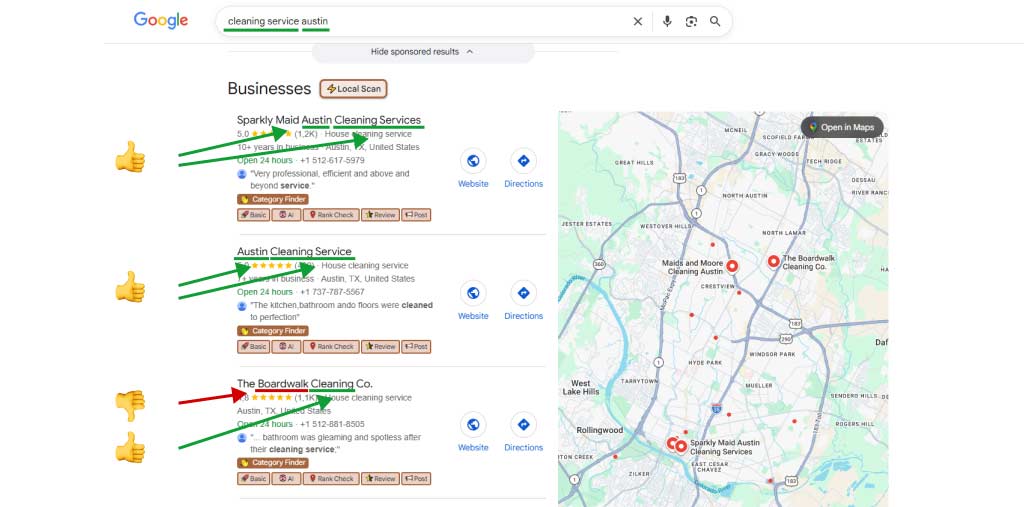Open Google Lens image search

click(691, 21)
